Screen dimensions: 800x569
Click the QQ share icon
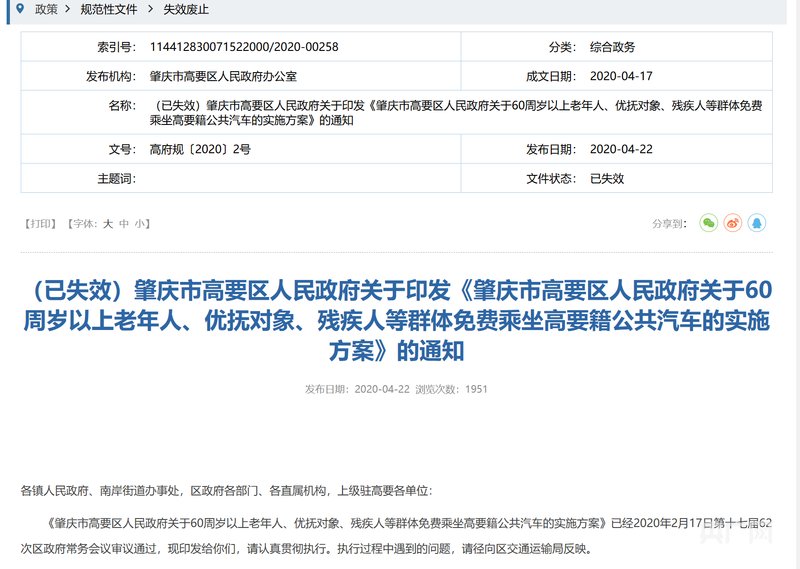[x=757, y=223]
